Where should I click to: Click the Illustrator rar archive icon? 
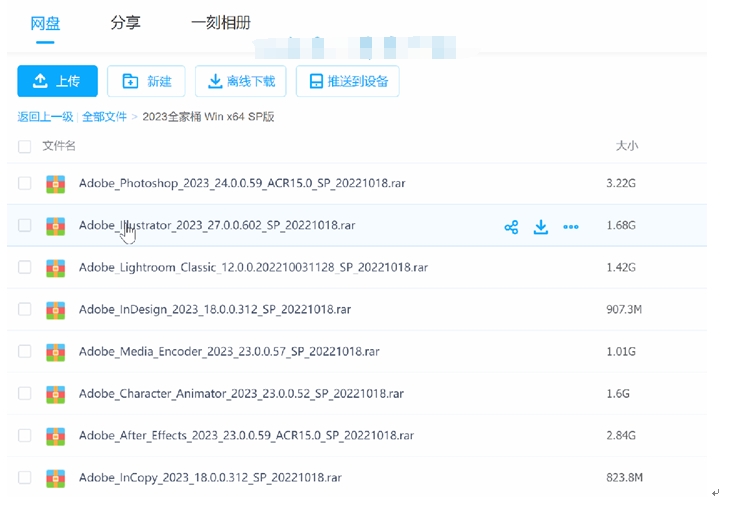[56, 226]
